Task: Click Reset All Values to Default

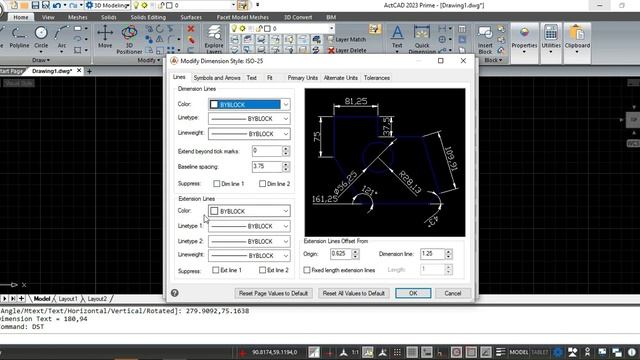Action: [x=353, y=293]
